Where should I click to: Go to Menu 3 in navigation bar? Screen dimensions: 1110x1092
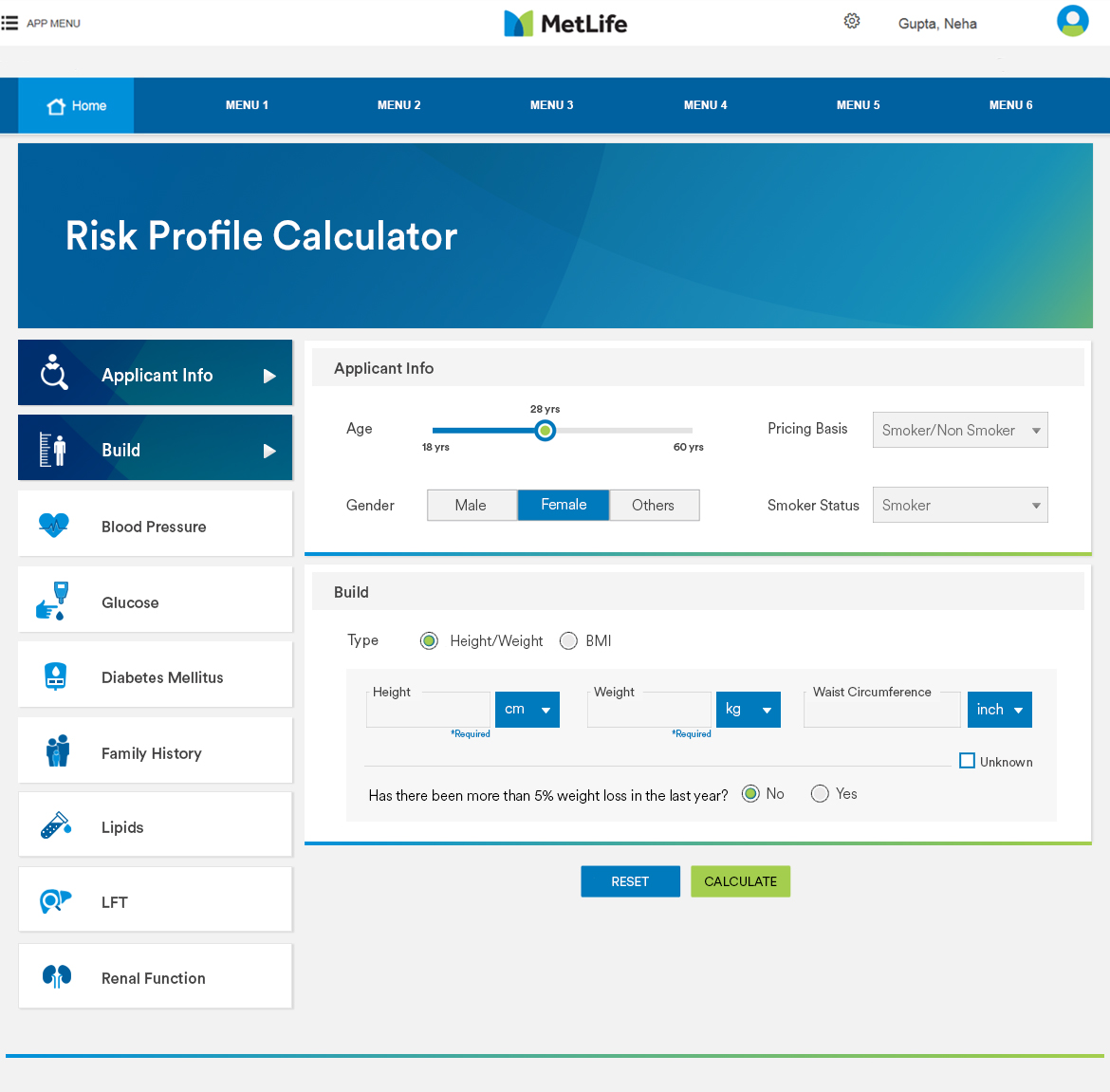551,105
